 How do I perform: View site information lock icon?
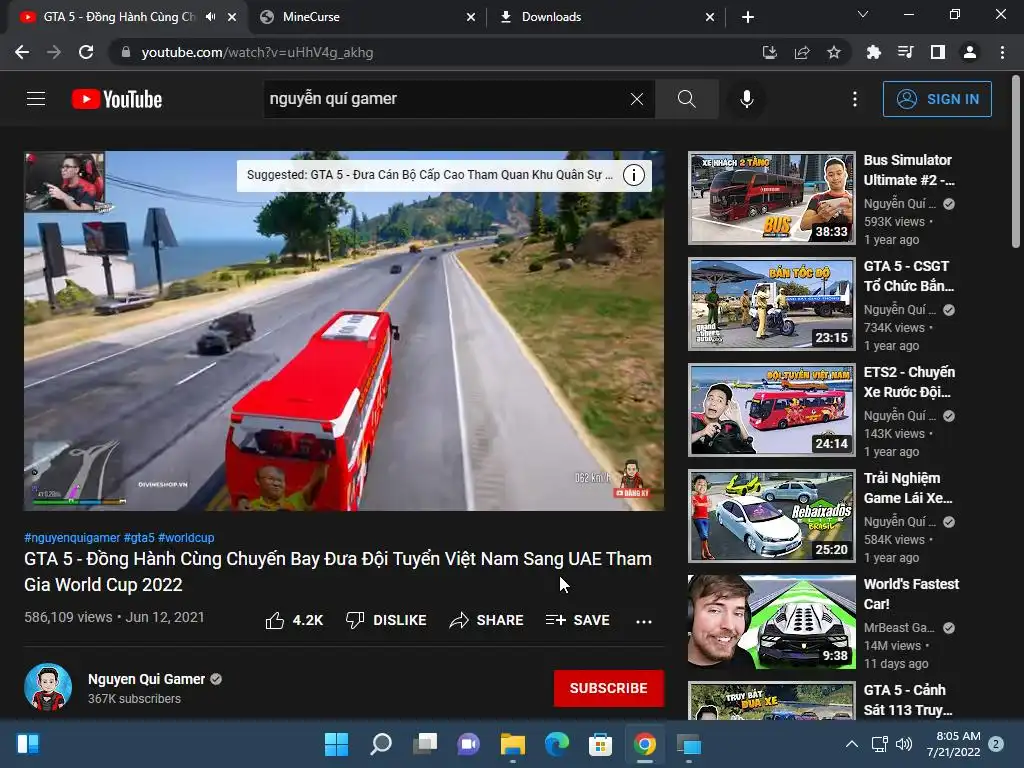[126, 52]
